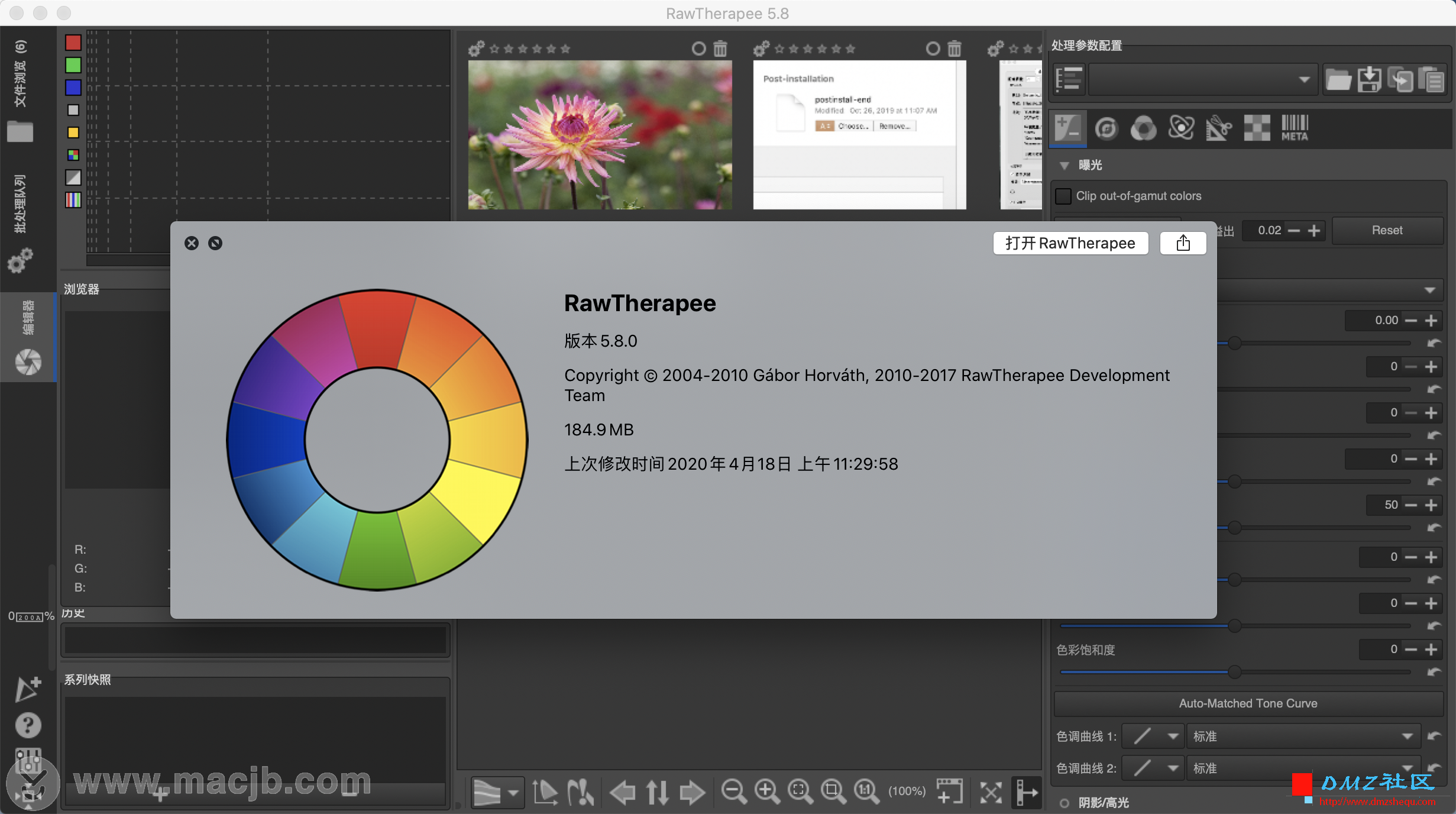Reset saturation slider to default

click(x=1434, y=672)
